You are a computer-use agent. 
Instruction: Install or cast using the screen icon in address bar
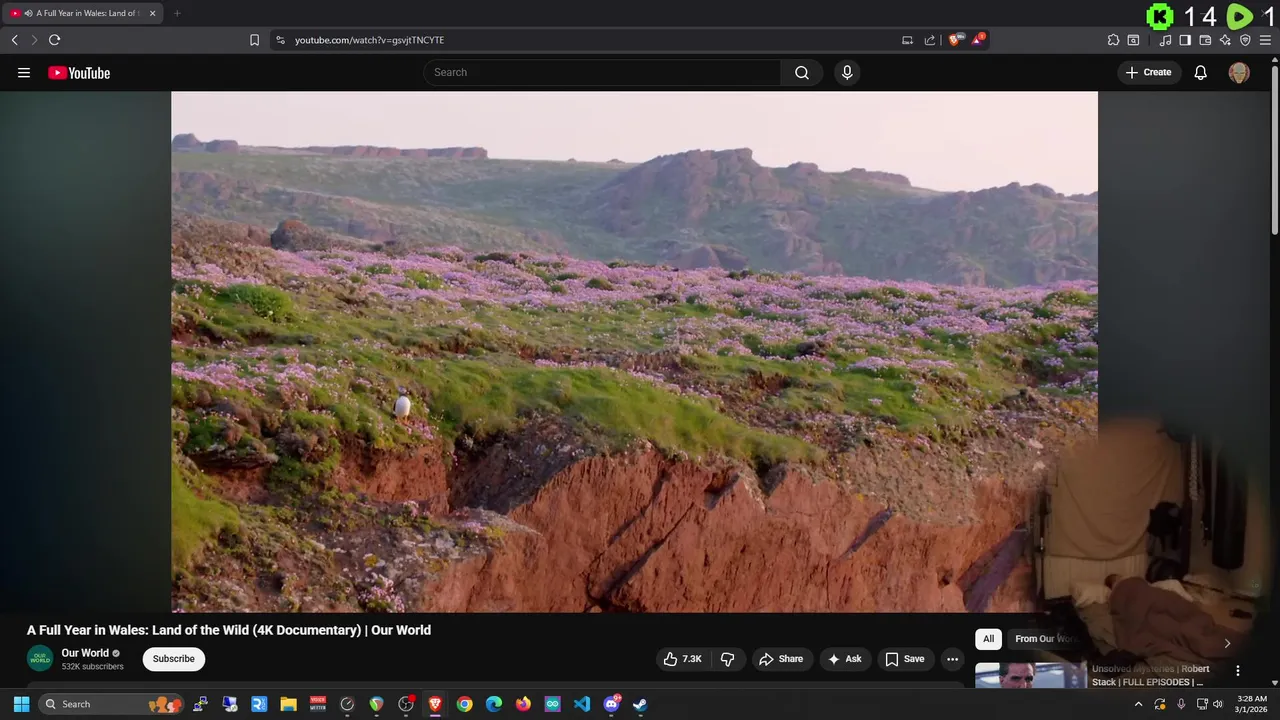pyautogui.click(x=907, y=40)
